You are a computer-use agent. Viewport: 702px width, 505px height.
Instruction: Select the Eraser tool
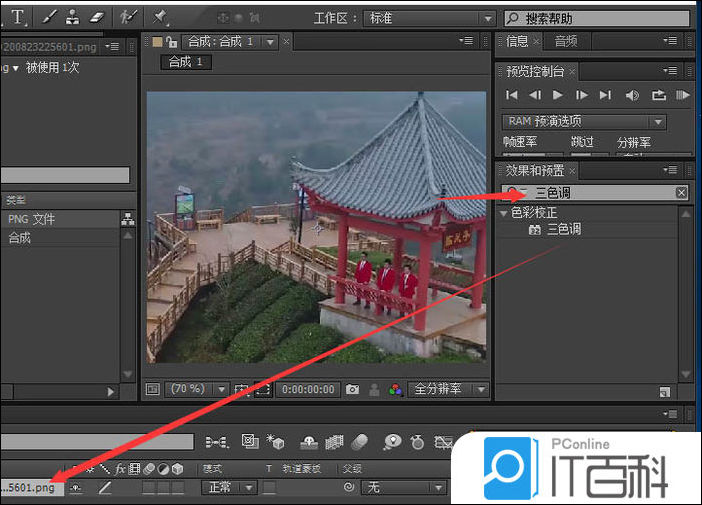click(x=96, y=17)
